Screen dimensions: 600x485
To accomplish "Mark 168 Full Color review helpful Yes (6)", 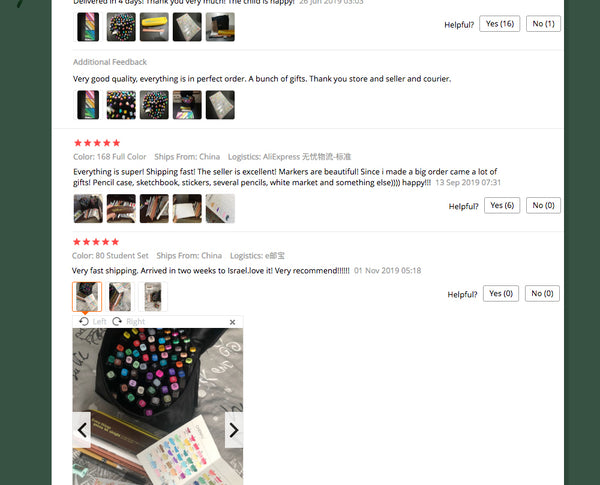I will click(502, 206).
